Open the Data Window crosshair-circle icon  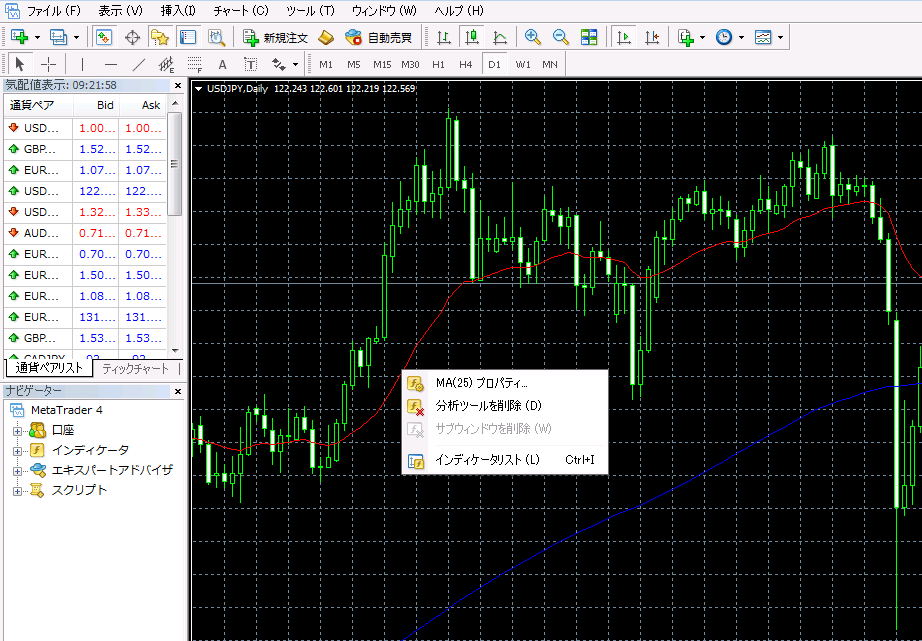[x=133, y=37]
